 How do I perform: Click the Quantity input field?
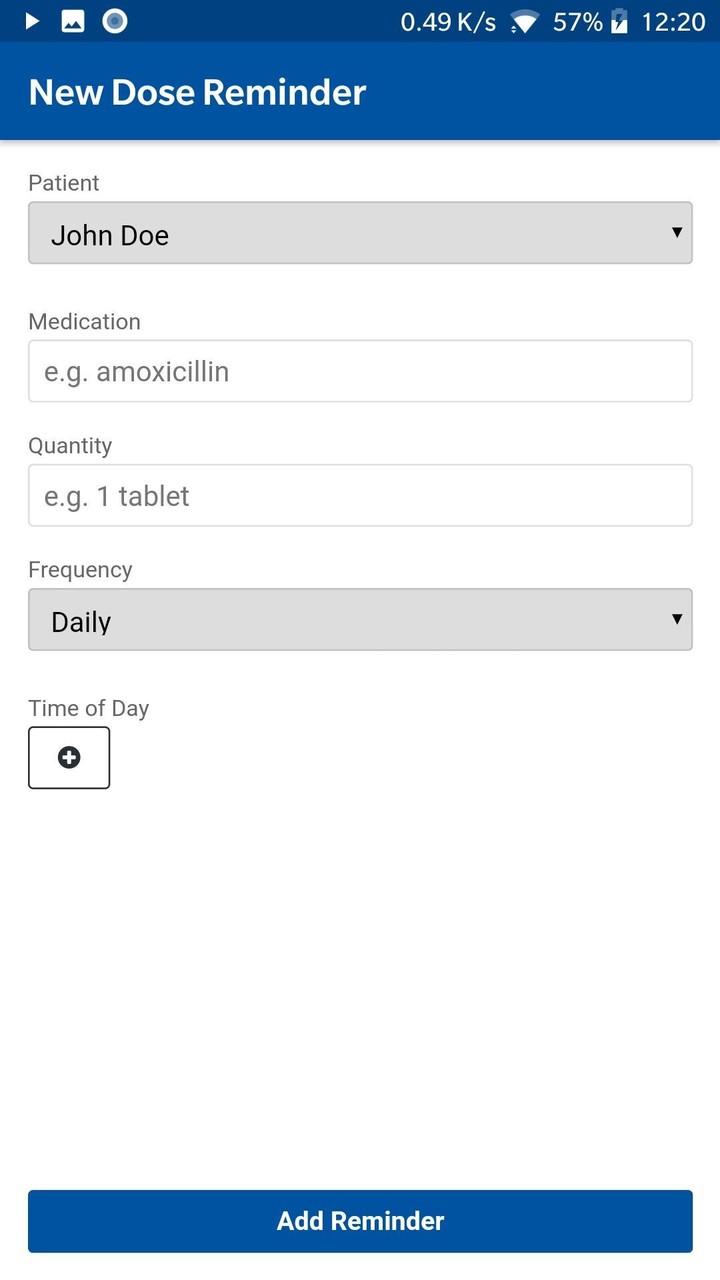coord(360,494)
